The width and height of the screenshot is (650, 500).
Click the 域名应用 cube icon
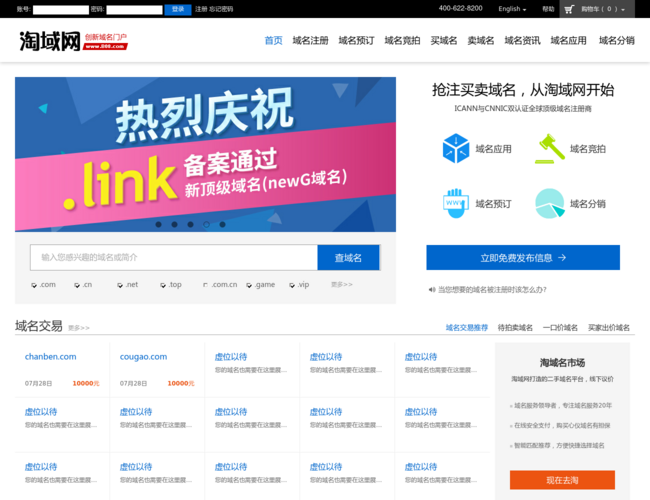(456, 149)
